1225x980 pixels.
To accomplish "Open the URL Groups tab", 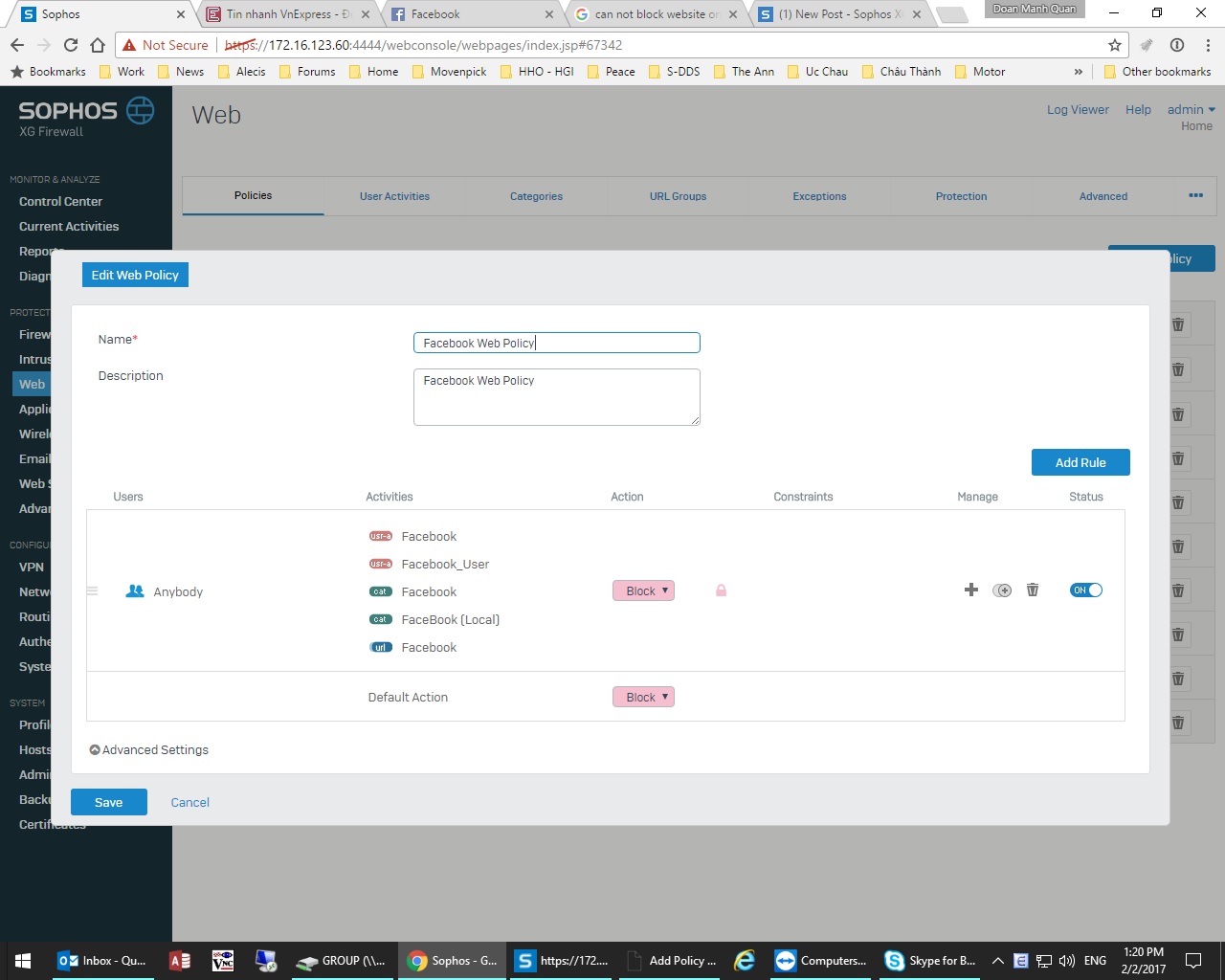I will [x=678, y=196].
